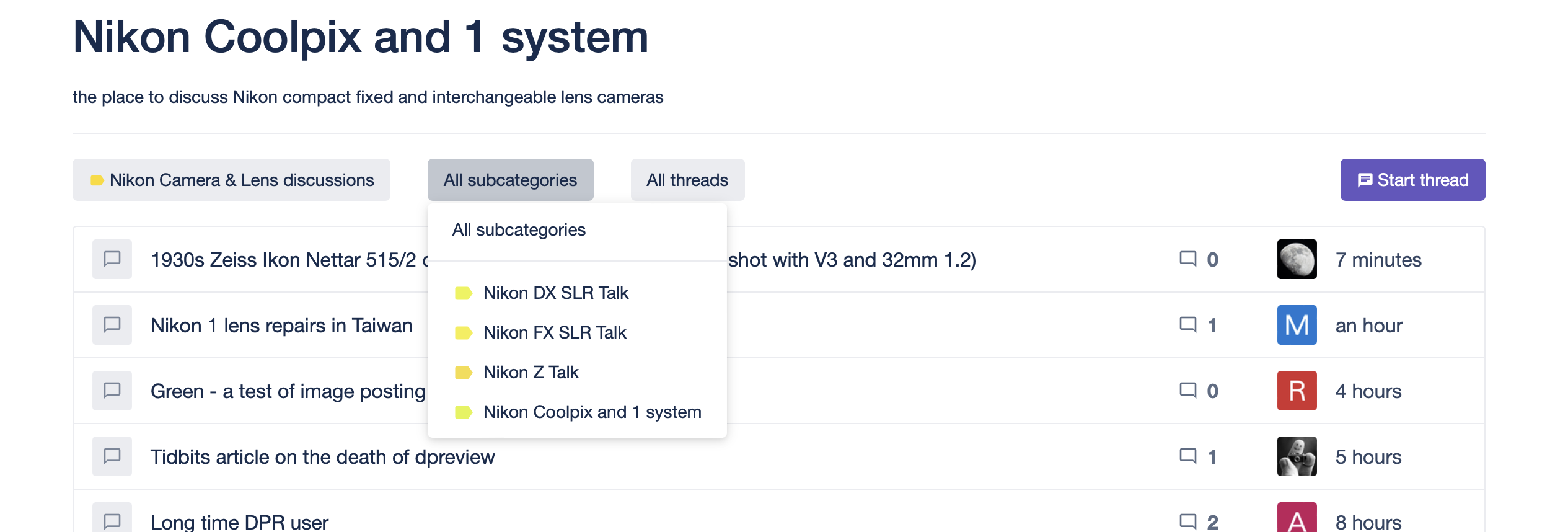Image resolution: width=1568 pixels, height=532 pixels.
Task: Open magenta A avatar user profile
Action: pyautogui.click(x=1297, y=518)
